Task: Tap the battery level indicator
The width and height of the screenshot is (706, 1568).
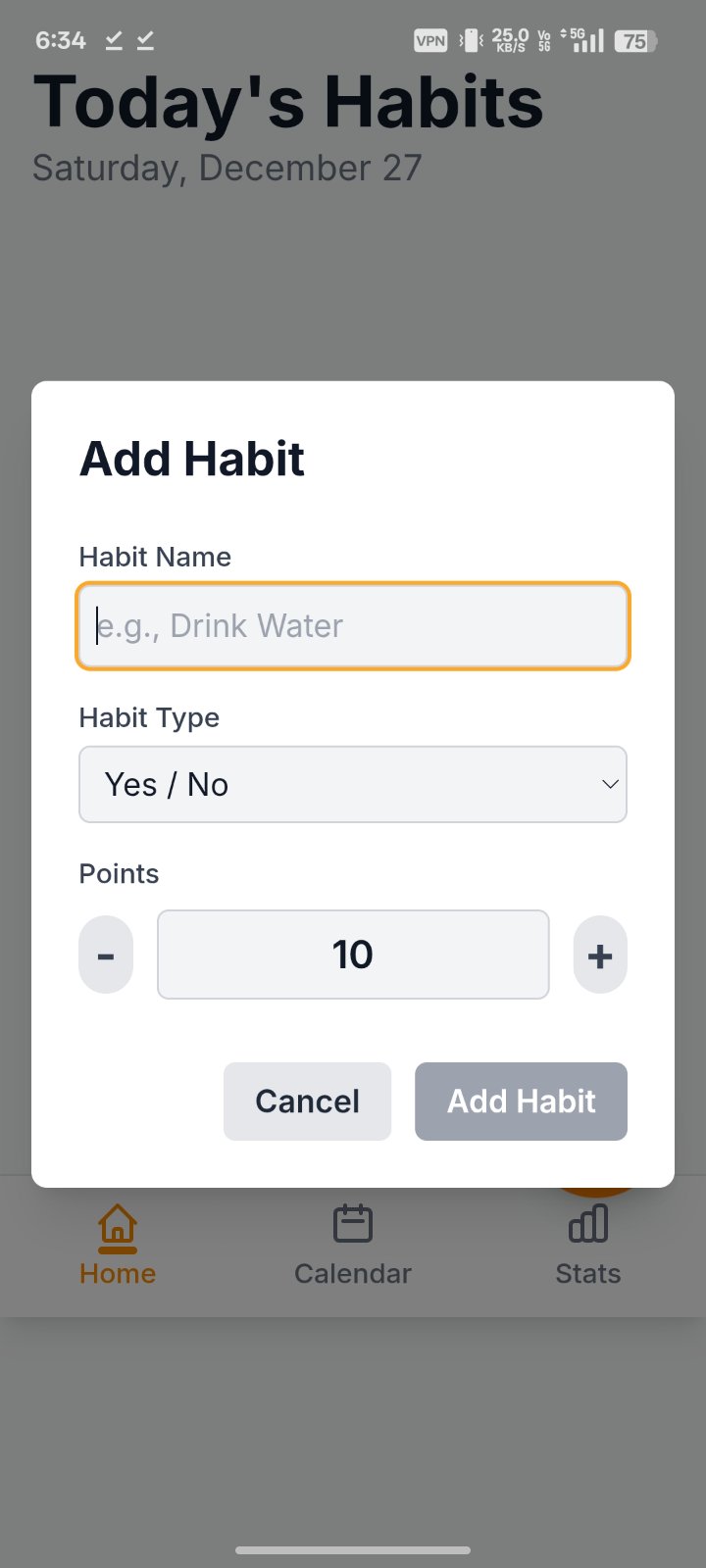Action: click(x=635, y=41)
